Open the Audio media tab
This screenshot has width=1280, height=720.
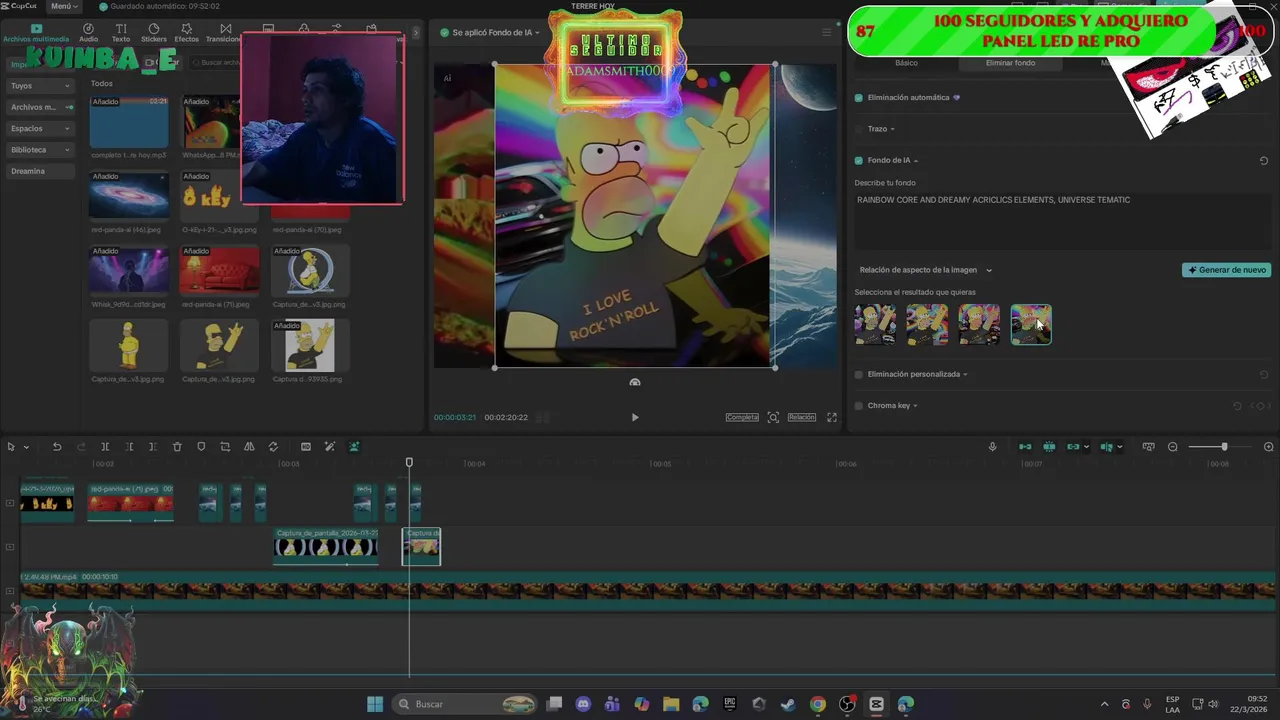[88, 33]
